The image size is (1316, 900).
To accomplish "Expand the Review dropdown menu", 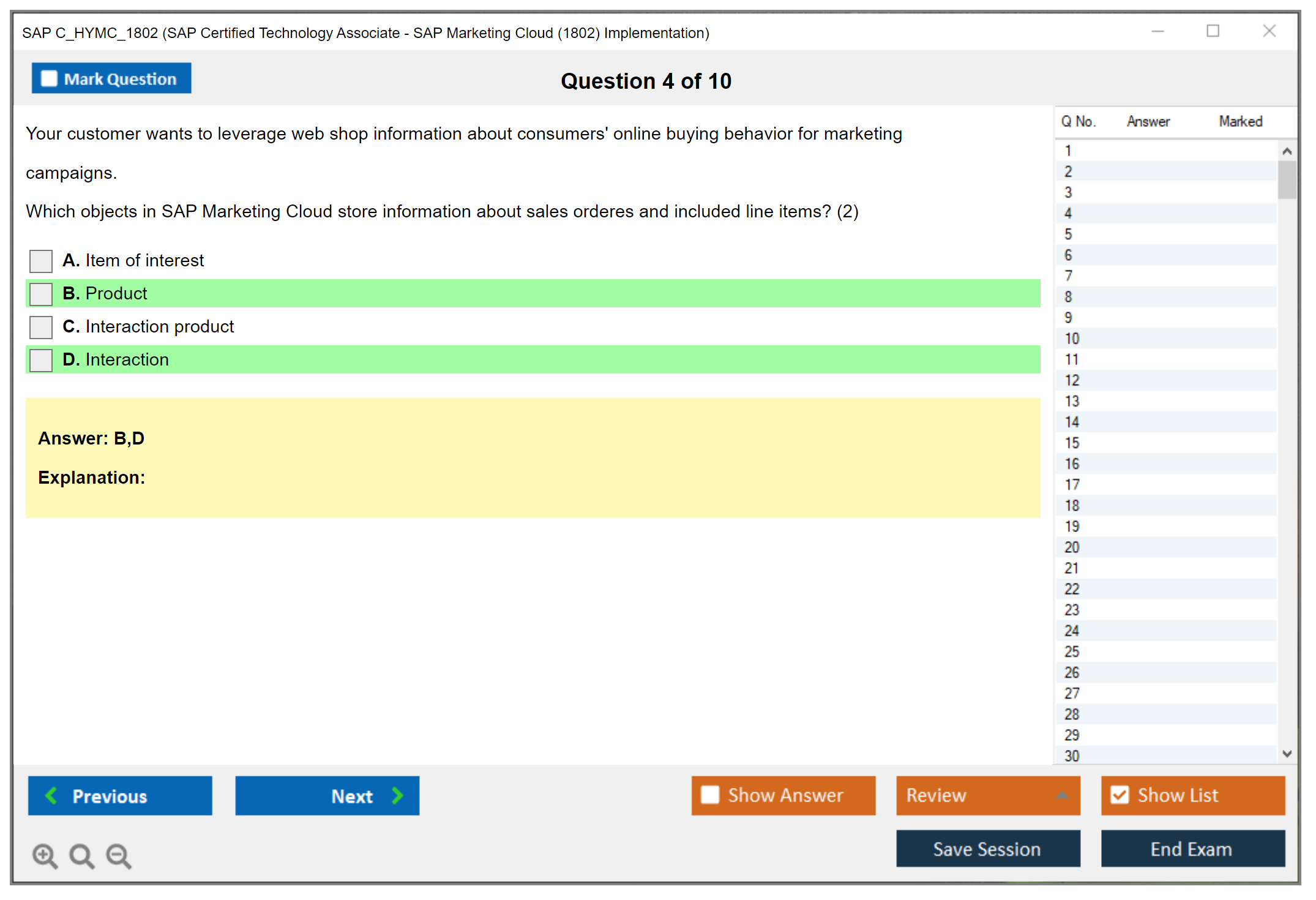I will coord(1062,795).
